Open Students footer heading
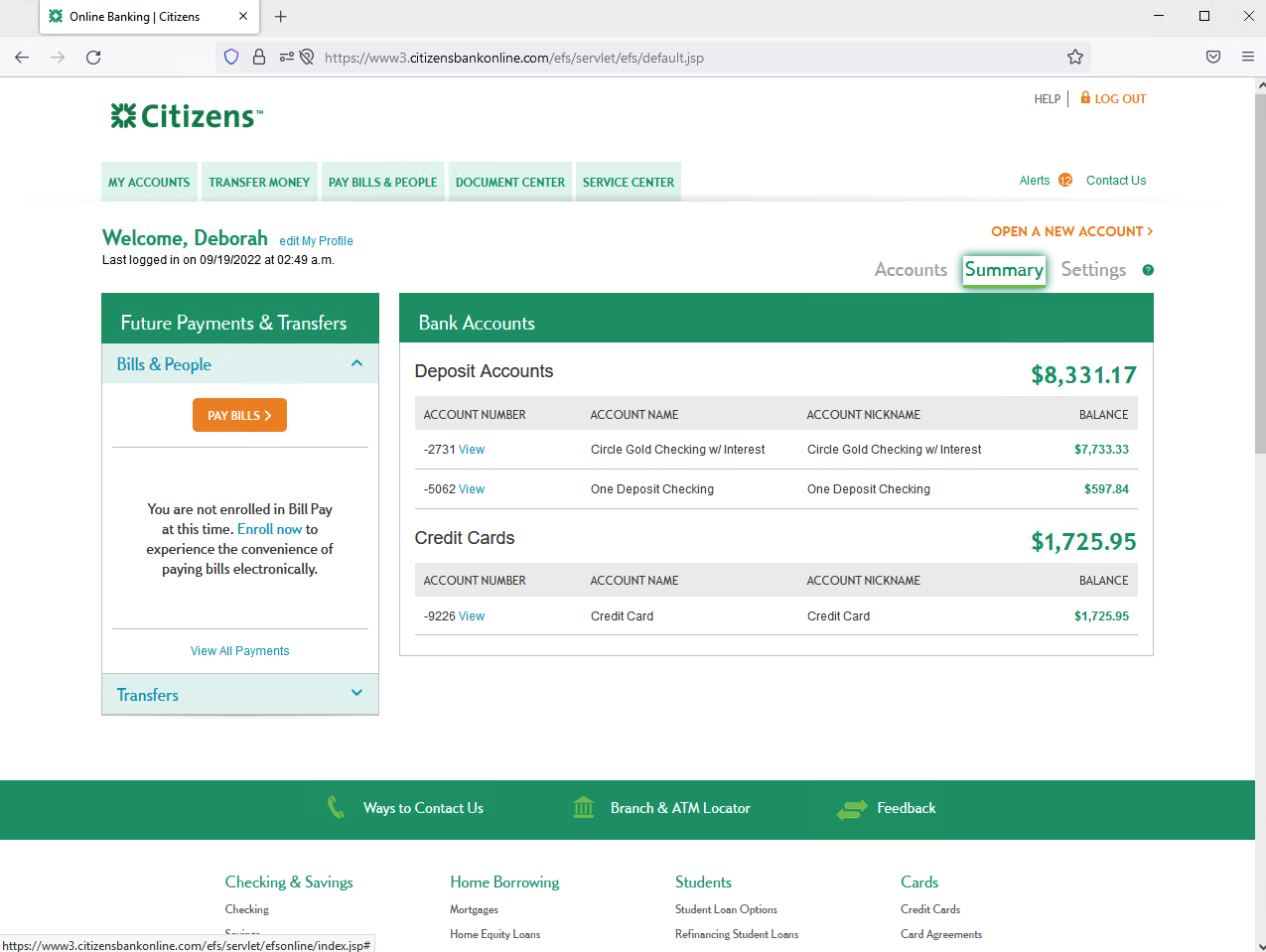This screenshot has width=1266, height=952. (x=703, y=882)
